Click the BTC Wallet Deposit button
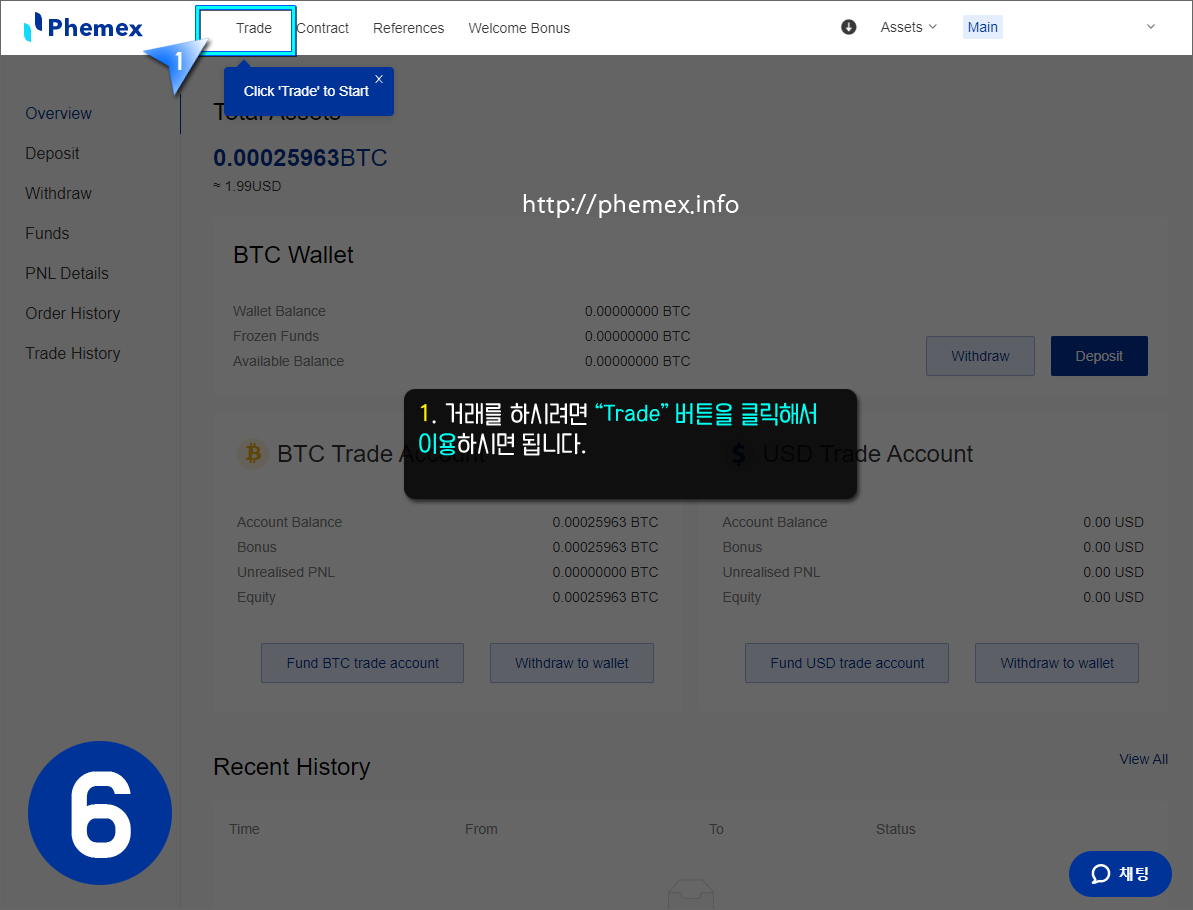 coord(1099,356)
